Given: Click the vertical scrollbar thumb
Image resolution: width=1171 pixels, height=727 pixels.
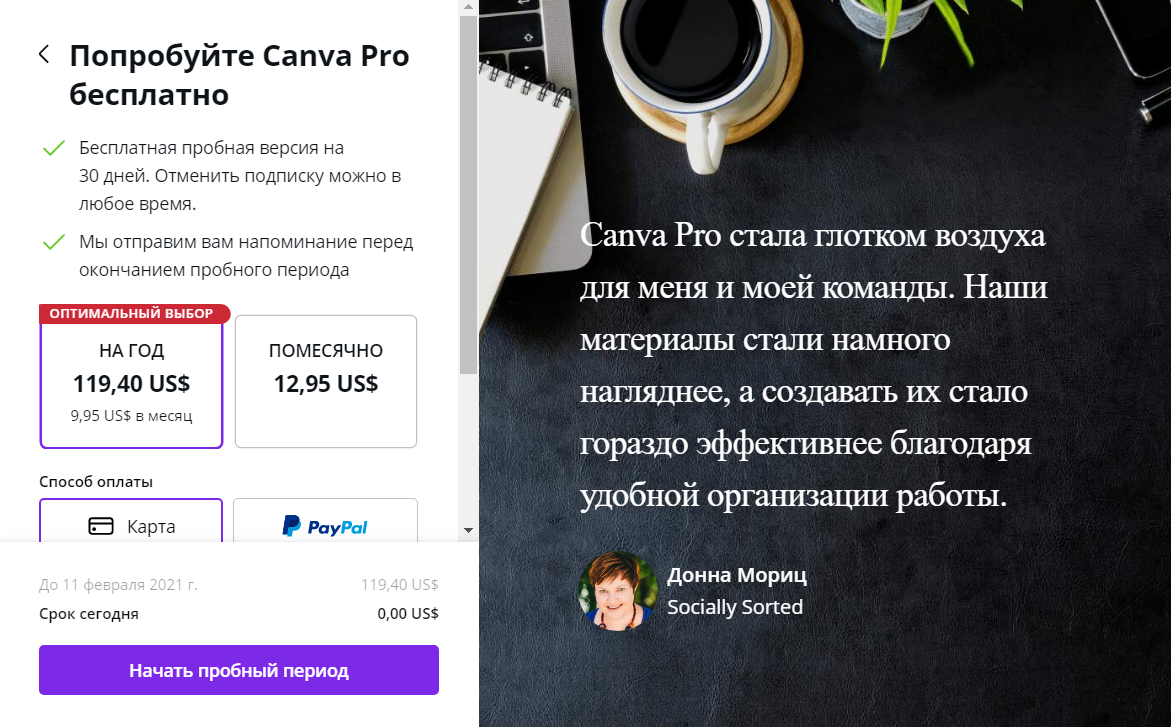Looking at the screenshot, I should [x=468, y=194].
